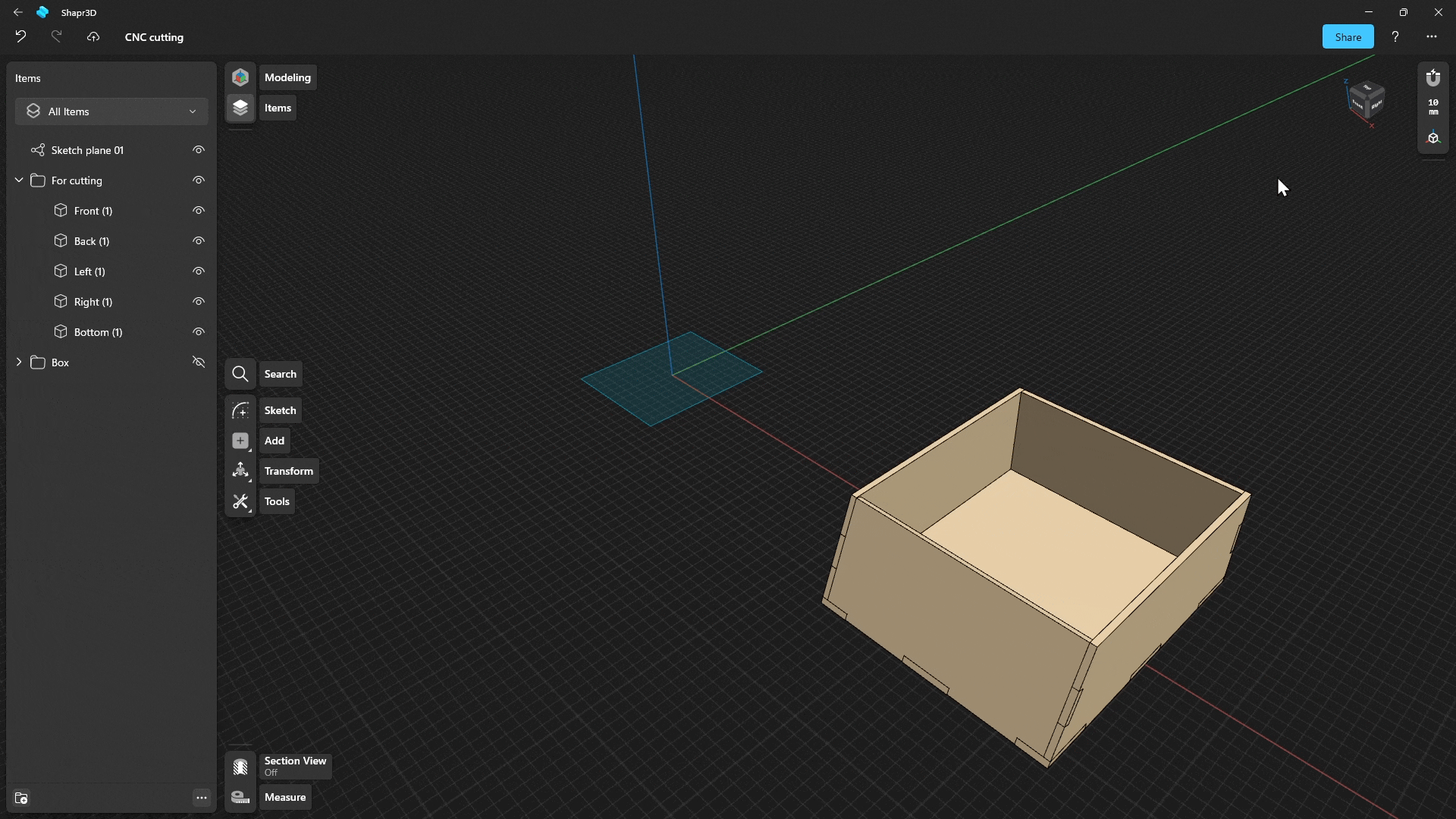
Task: Open the Add tool icon
Action: (x=240, y=441)
